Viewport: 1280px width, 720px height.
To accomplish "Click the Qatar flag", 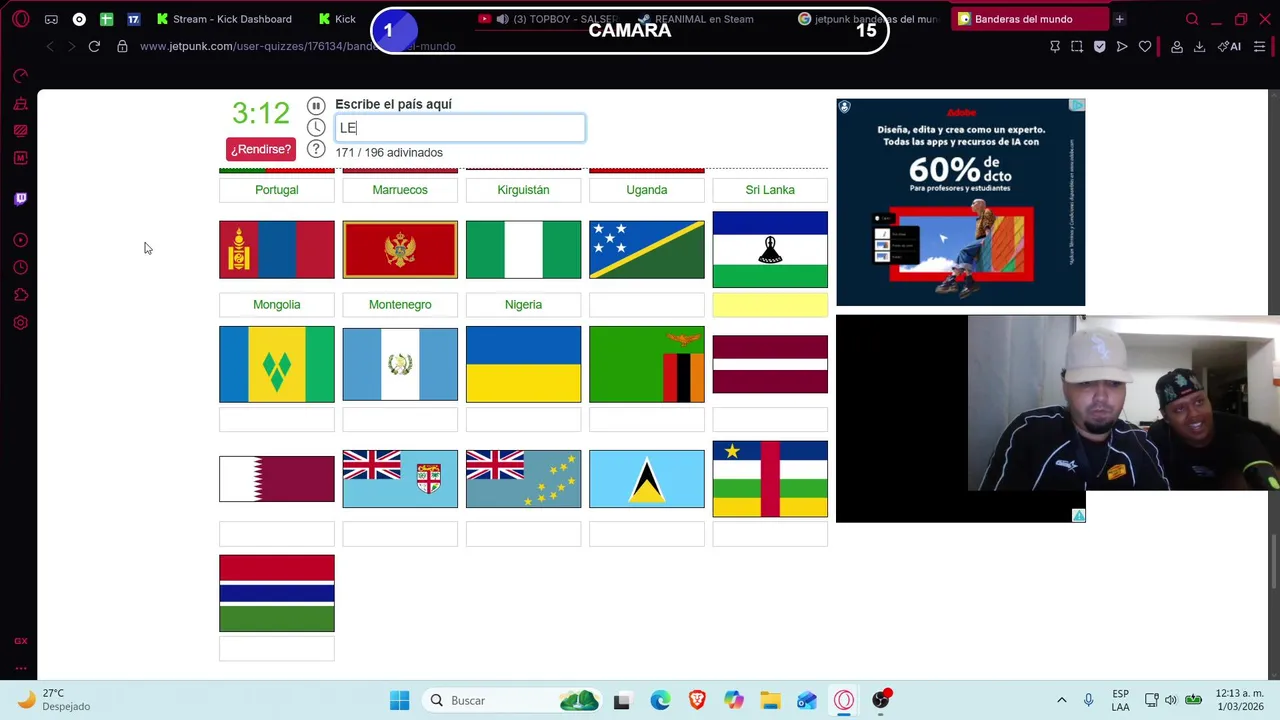I will point(277,479).
